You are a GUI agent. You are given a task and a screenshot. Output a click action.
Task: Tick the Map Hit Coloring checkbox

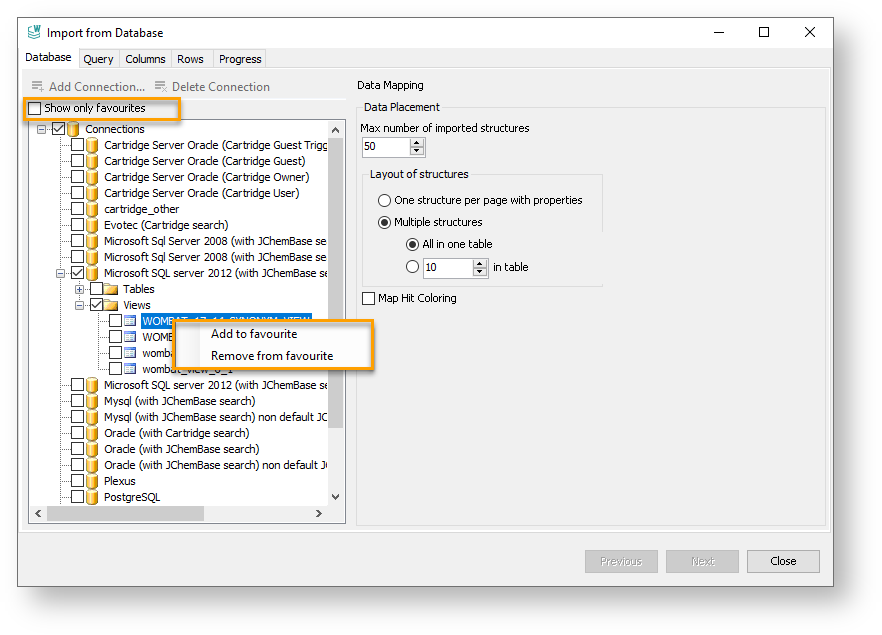tap(368, 298)
